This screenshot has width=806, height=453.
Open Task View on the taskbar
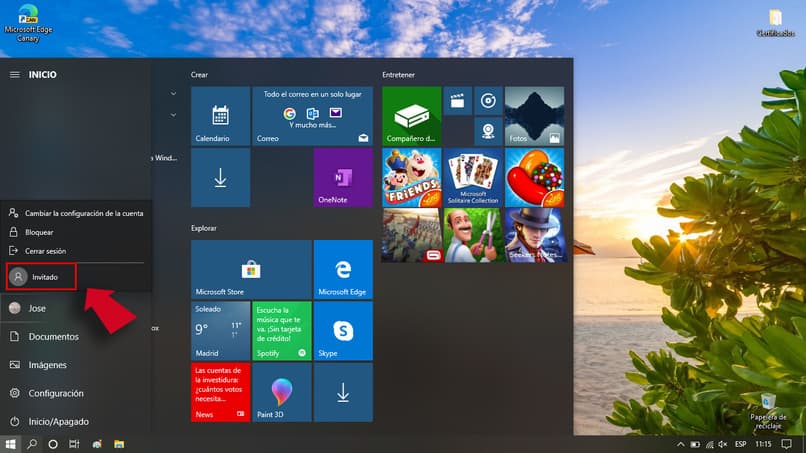[75, 444]
